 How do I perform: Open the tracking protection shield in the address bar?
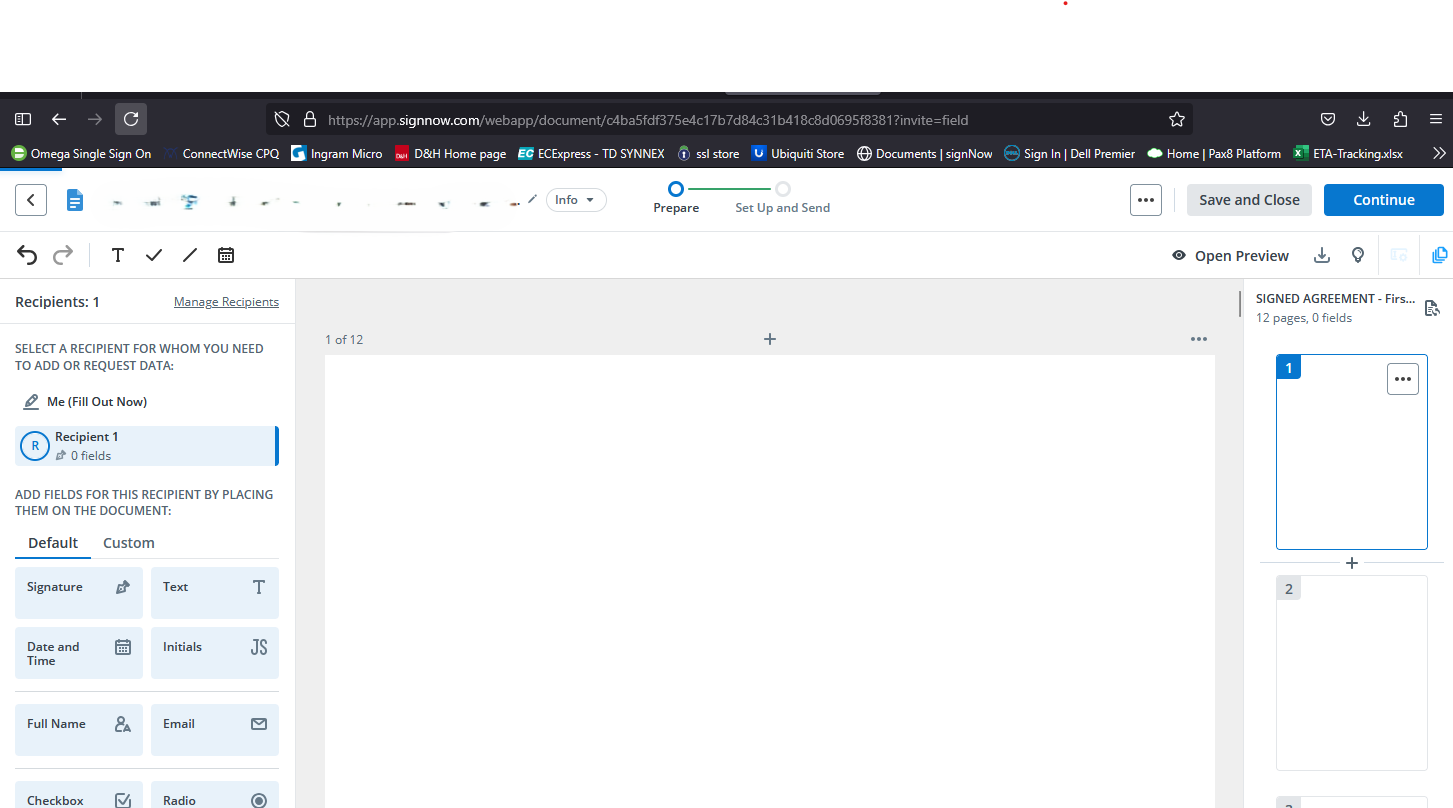[x=282, y=119]
